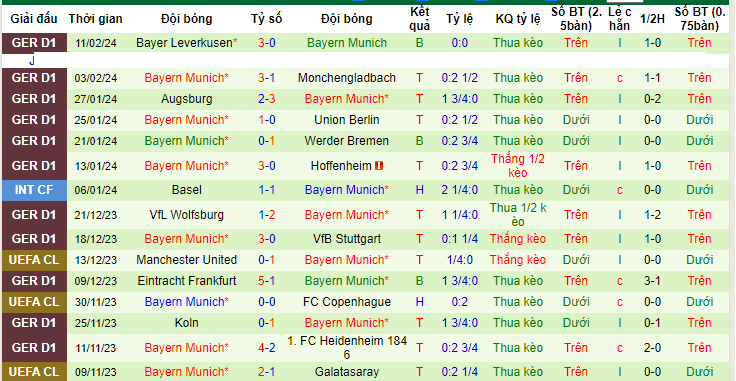Click the 'Tỷ lệ' column header
736x381 pixels.
point(460,19)
